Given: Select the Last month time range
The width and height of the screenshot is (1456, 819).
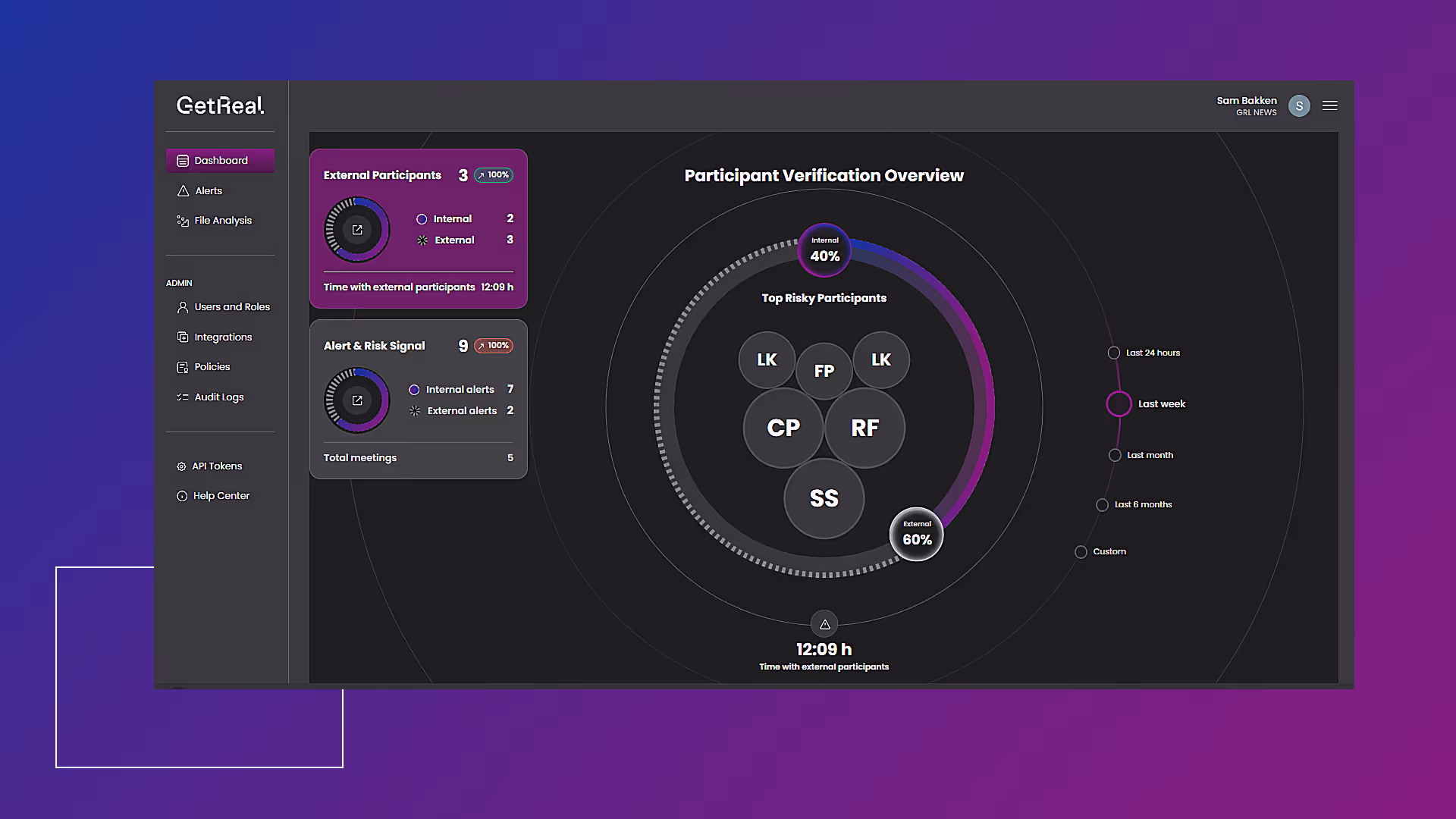Looking at the screenshot, I should coord(1115,455).
